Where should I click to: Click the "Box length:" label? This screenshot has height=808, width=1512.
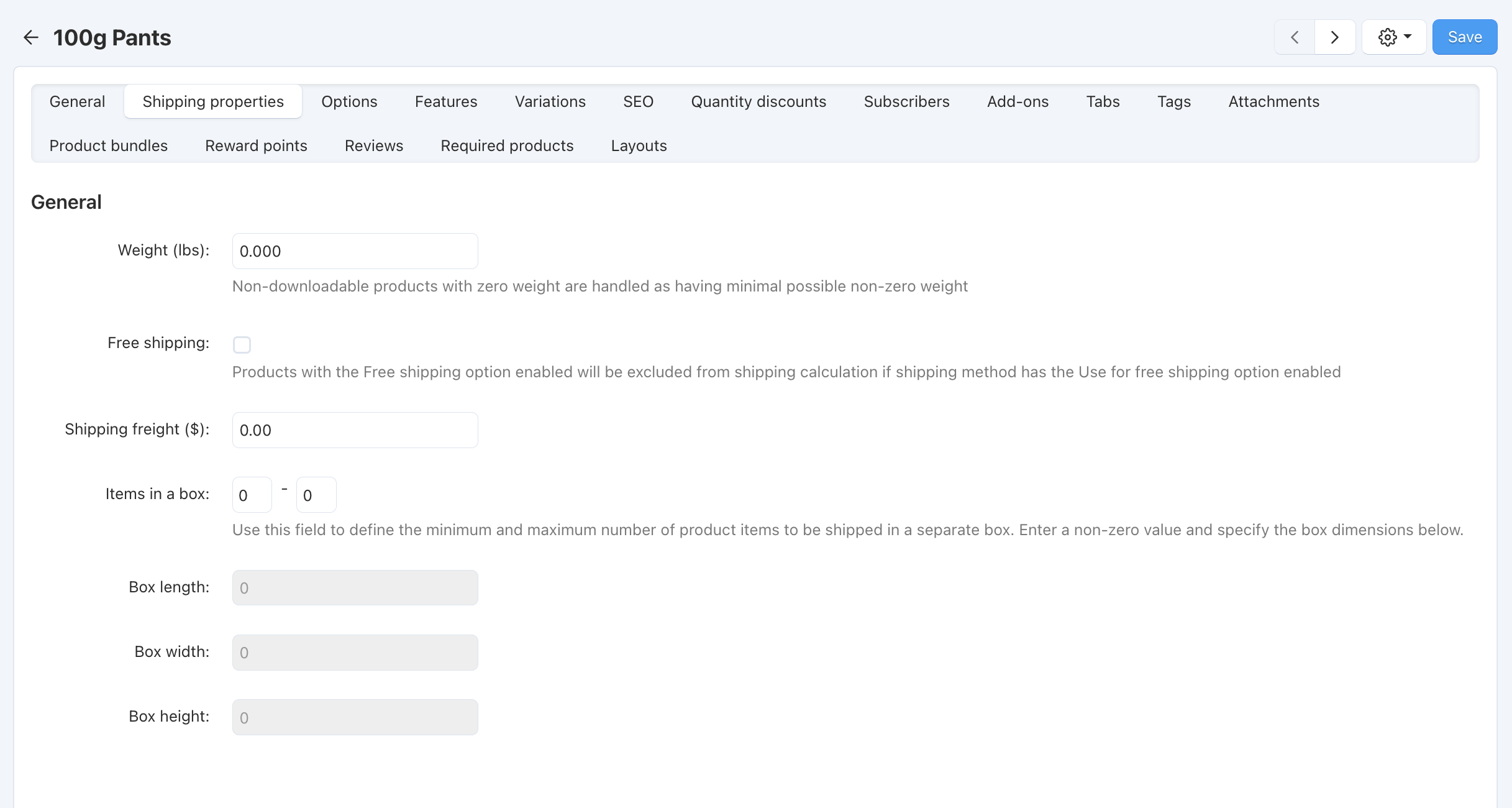(x=169, y=587)
